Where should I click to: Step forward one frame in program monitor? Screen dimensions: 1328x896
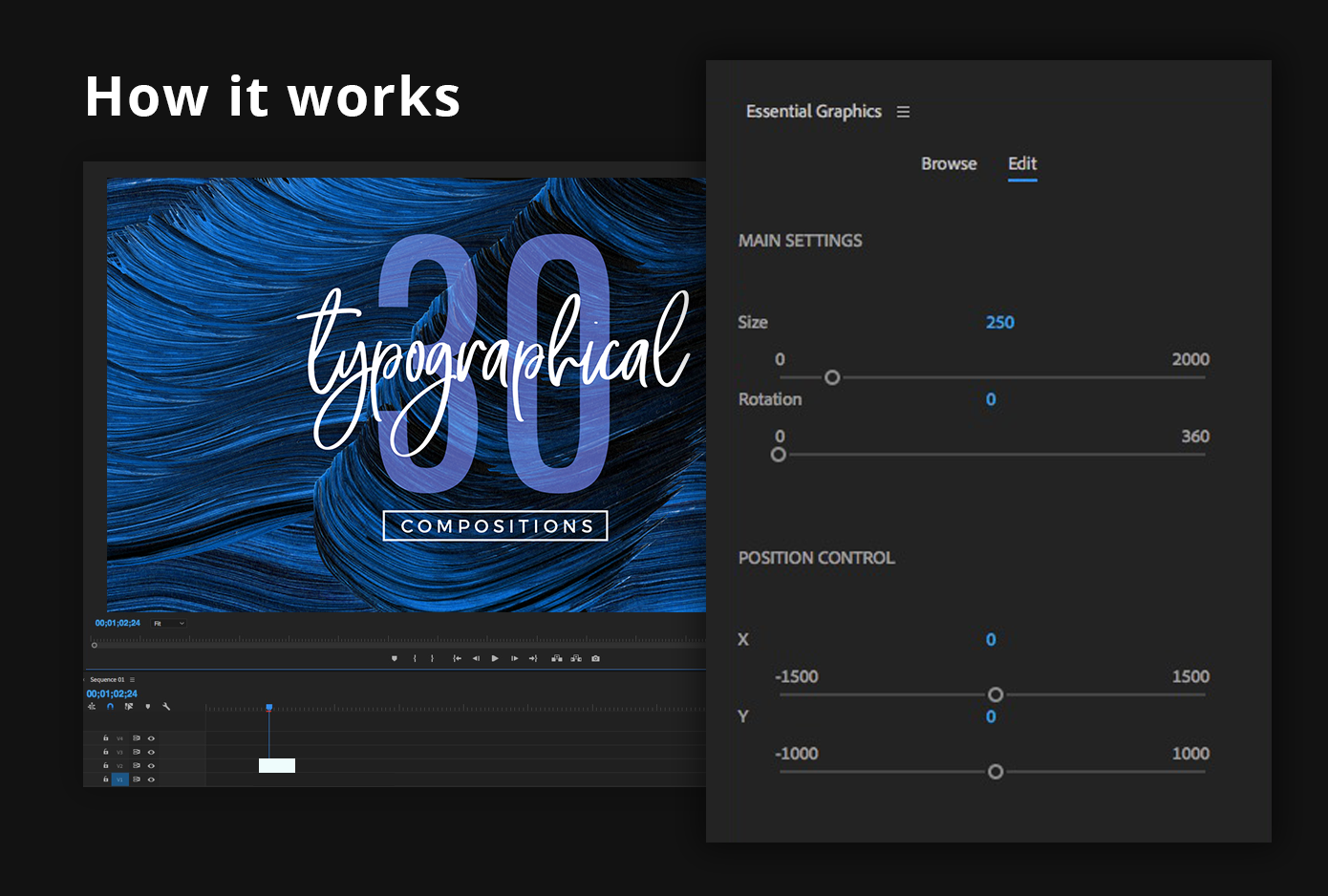coord(514,658)
